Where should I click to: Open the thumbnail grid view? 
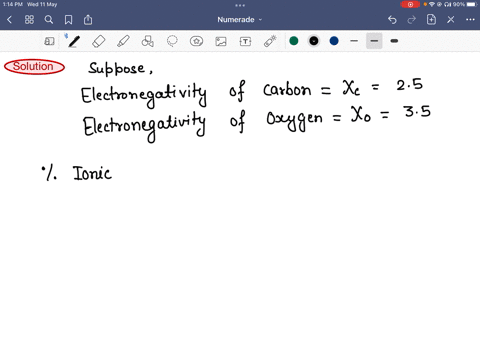pyautogui.click(x=29, y=20)
